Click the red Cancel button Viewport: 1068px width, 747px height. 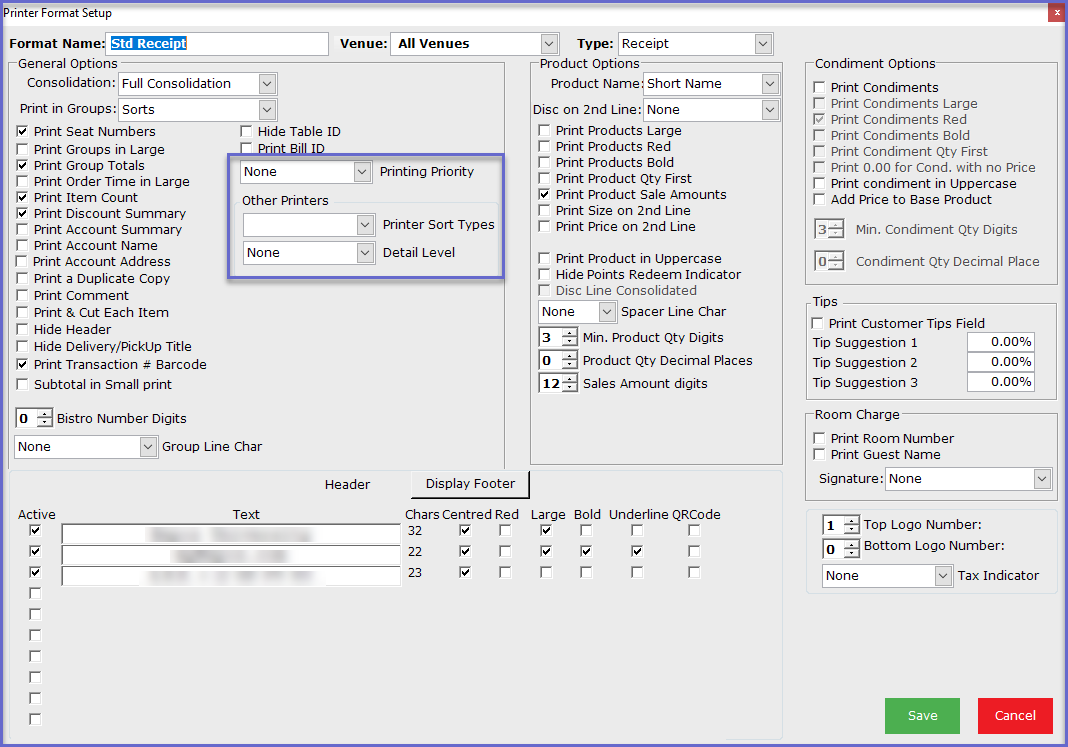click(1015, 716)
